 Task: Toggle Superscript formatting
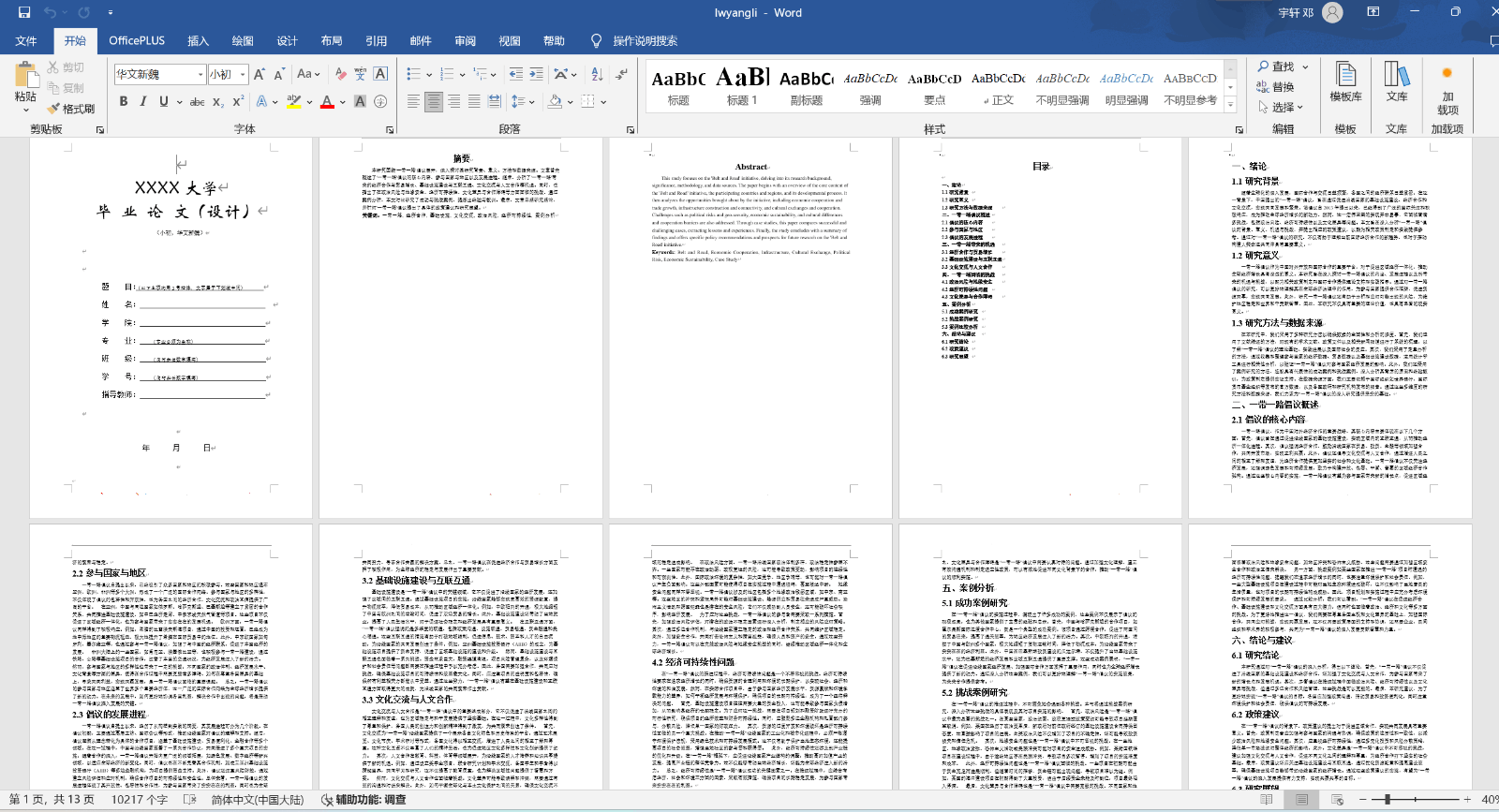[238, 101]
